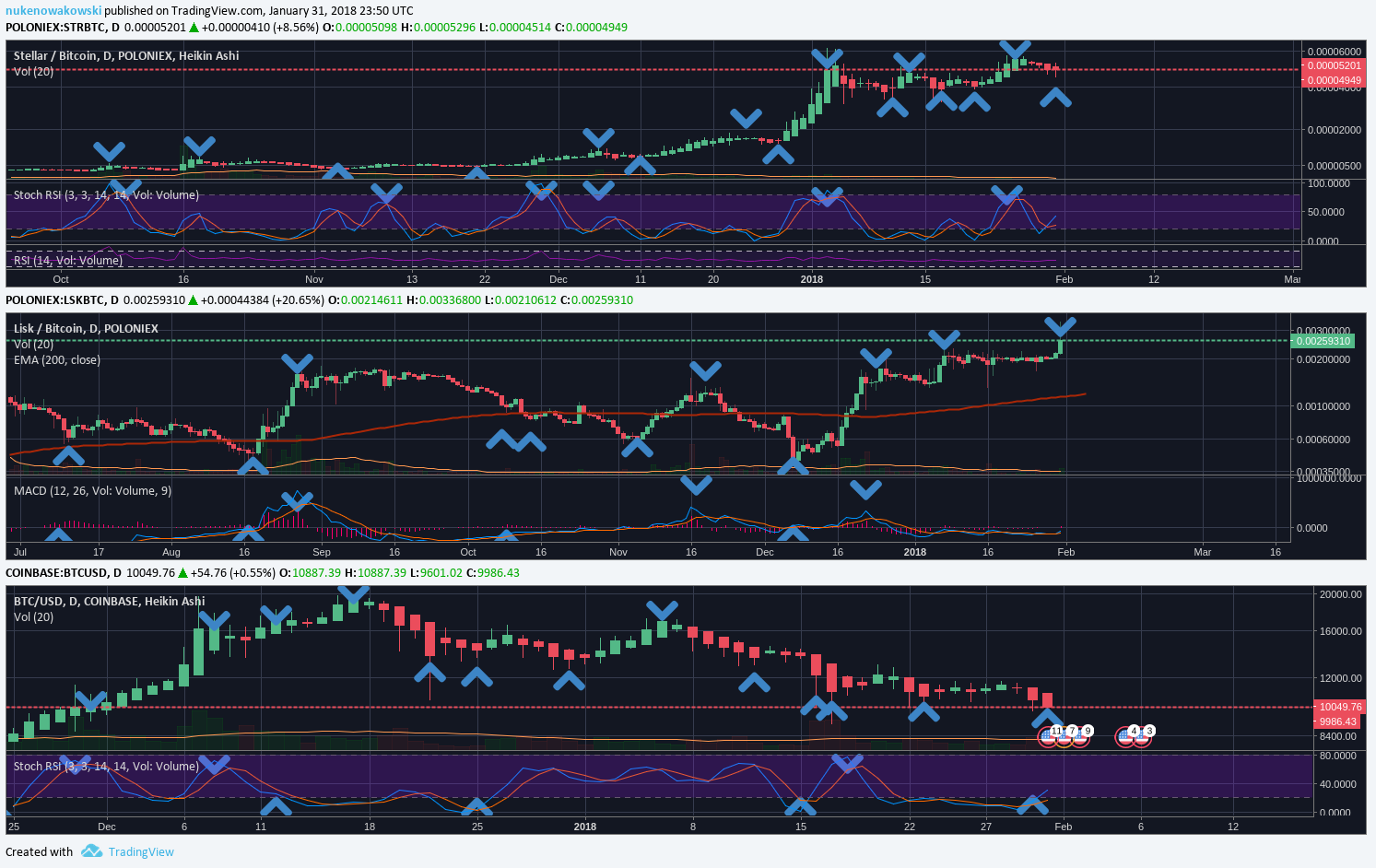1376x868 pixels.
Task: Click the 0.00200000 Lisk axis value
Action: 1323,359
